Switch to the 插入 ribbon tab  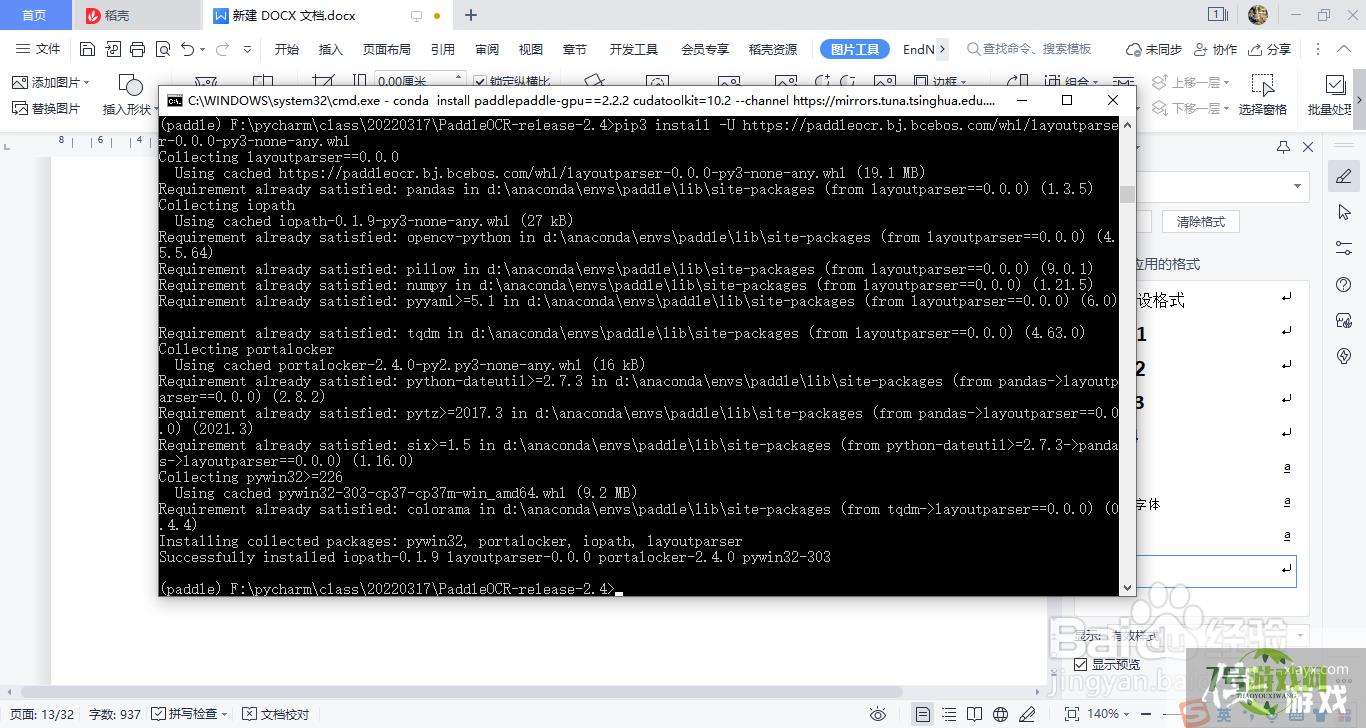330,49
